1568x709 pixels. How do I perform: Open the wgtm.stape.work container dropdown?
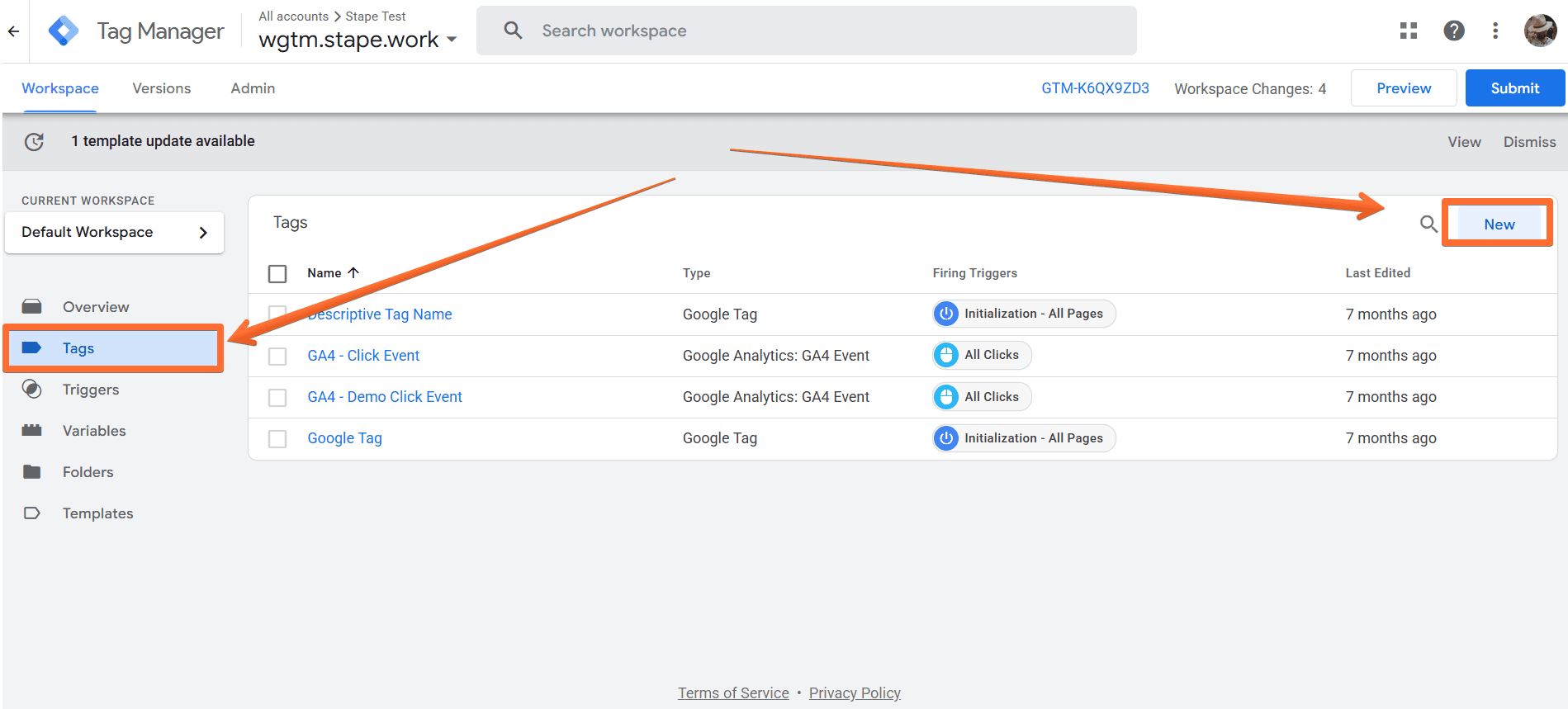point(358,40)
